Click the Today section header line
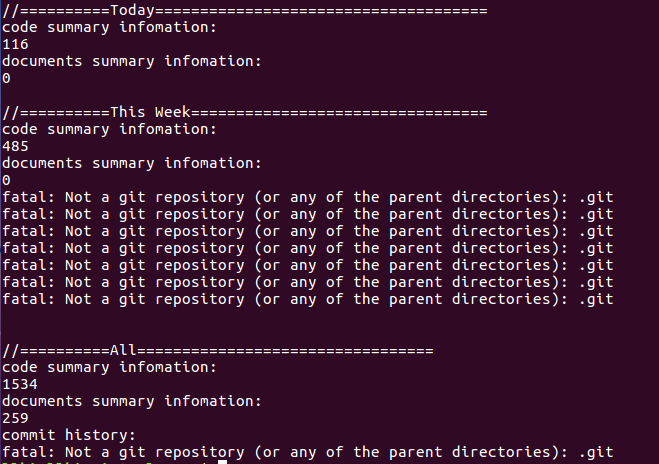This screenshot has height=464, width=659. [x=244, y=10]
